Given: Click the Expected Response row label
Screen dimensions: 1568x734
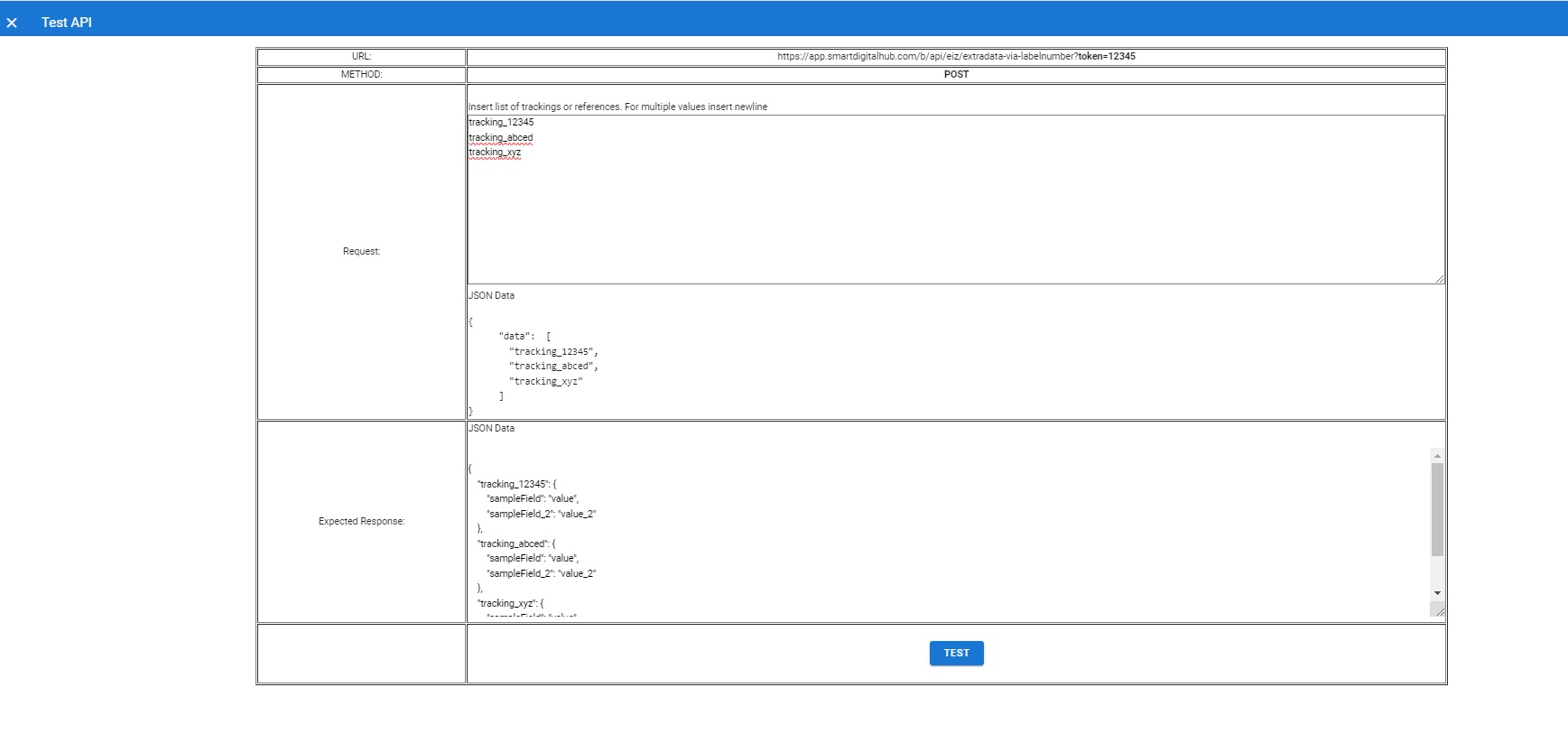Looking at the screenshot, I should click(361, 522).
